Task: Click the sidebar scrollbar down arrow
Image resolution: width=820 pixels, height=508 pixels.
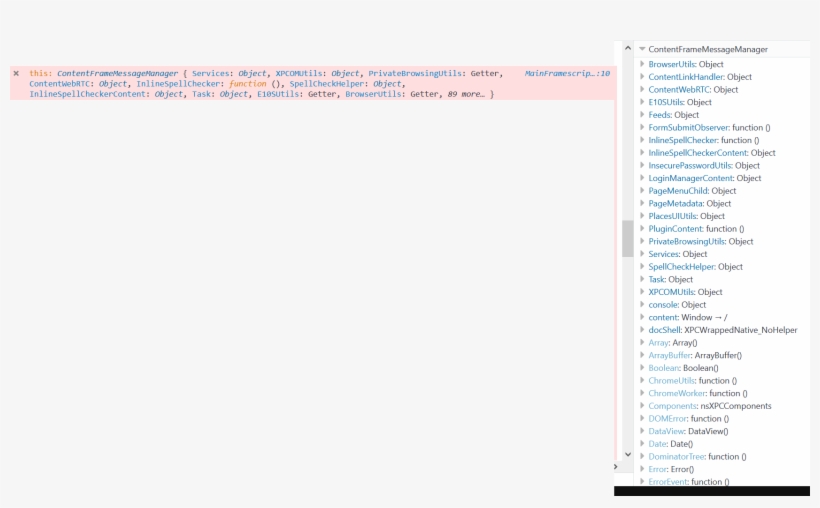Action: point(628,454)
